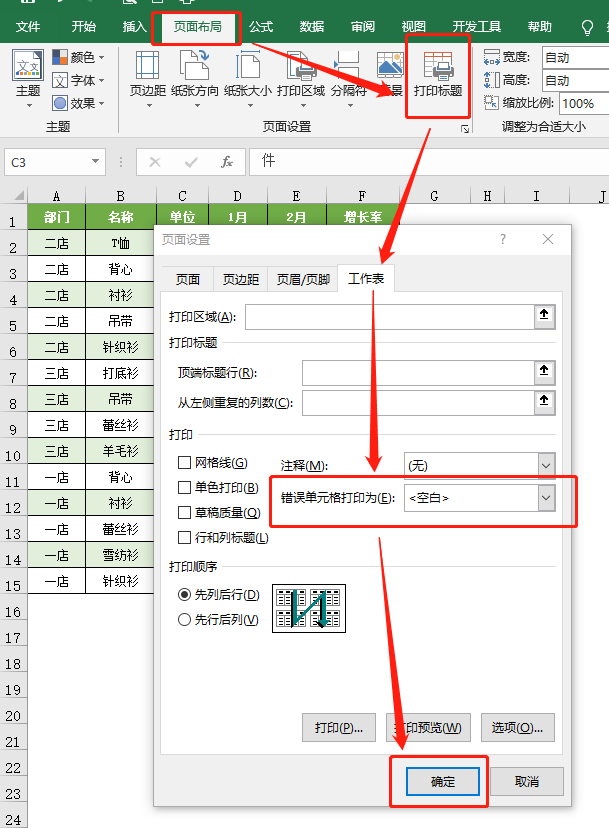Image resolution: width=609 pixels, height=828 pixels.
Task: Select the 先行后列 radio button
Action: coord(184,619)
